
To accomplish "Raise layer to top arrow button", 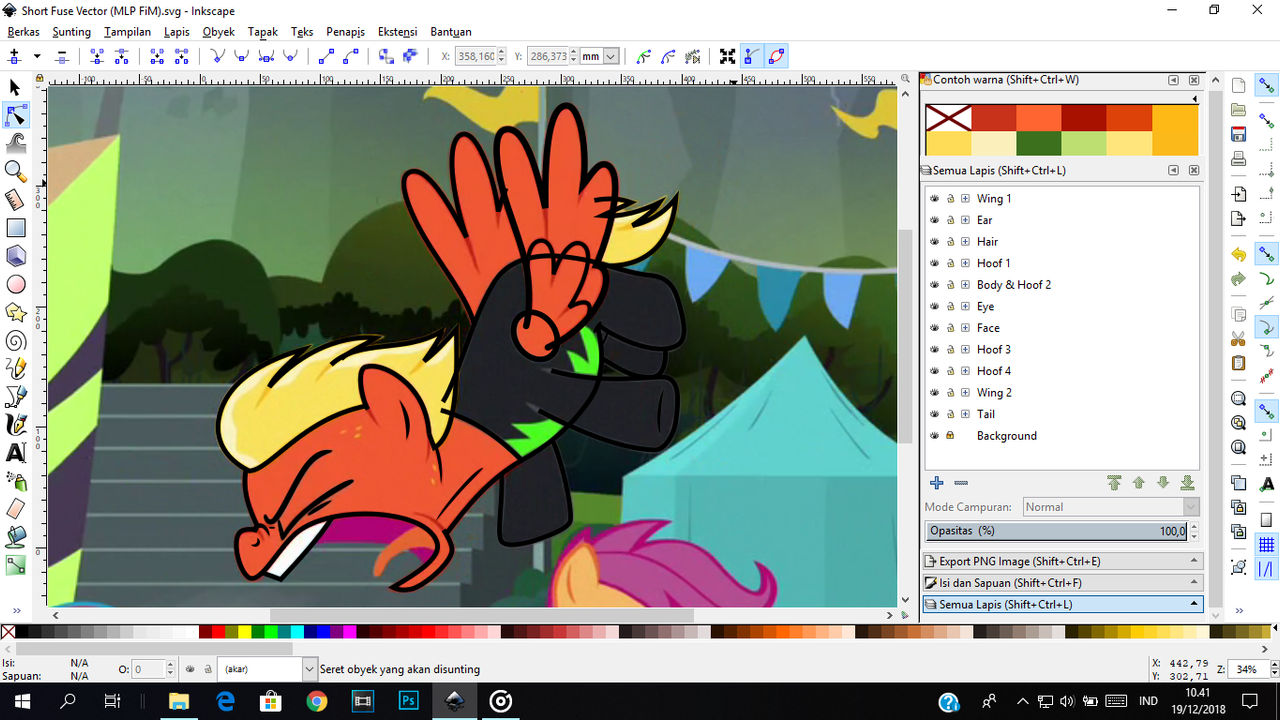I will pyautogui.click(x=1114, y=483).
